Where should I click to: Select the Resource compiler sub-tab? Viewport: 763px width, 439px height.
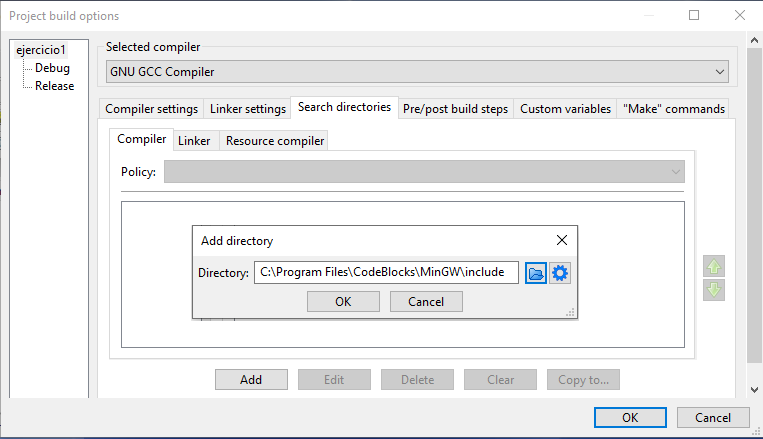(275, 141)
